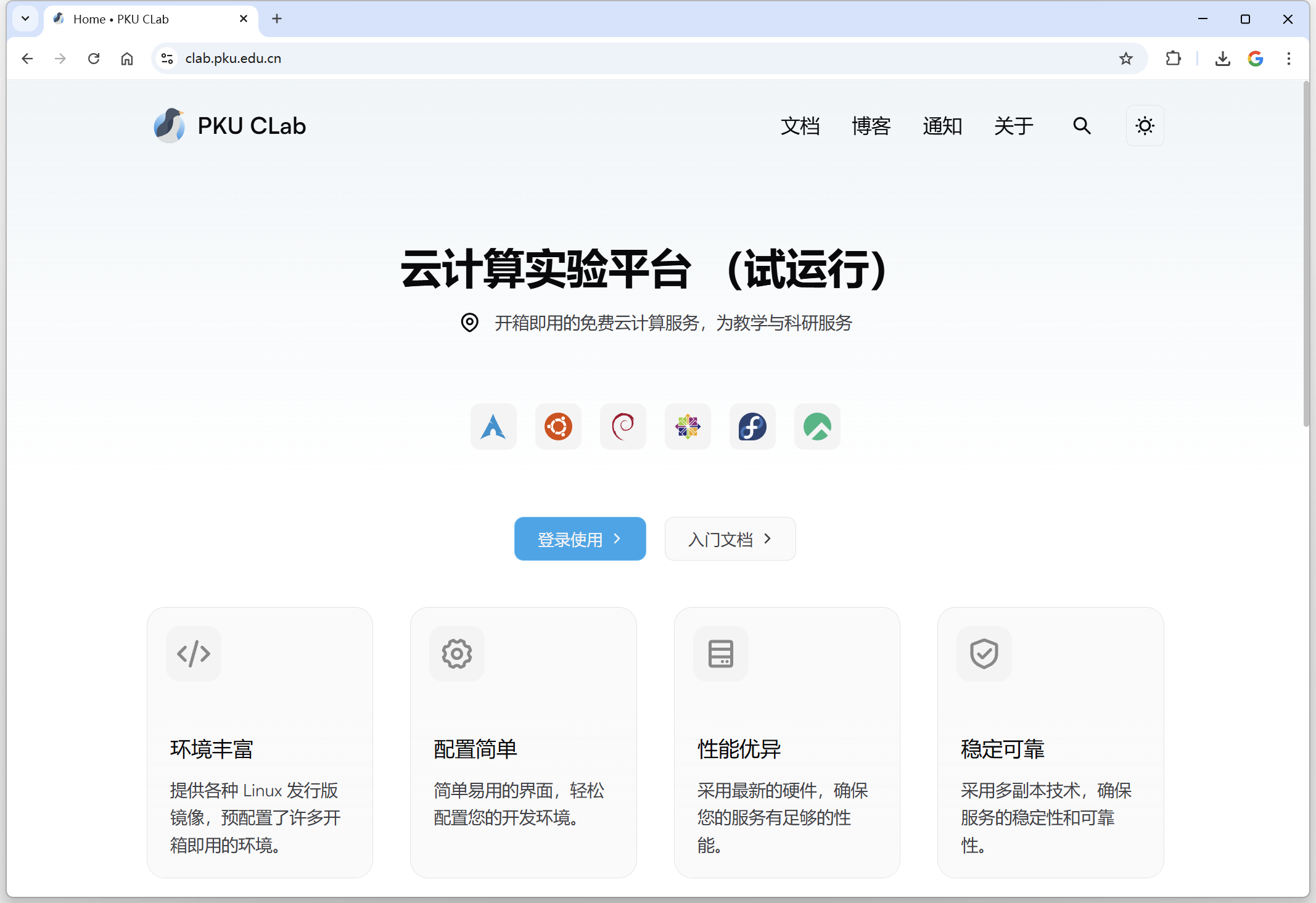Screen dimensions: 1316x903
Task: Click the CentOS distro icon
Action: [688, 427]
